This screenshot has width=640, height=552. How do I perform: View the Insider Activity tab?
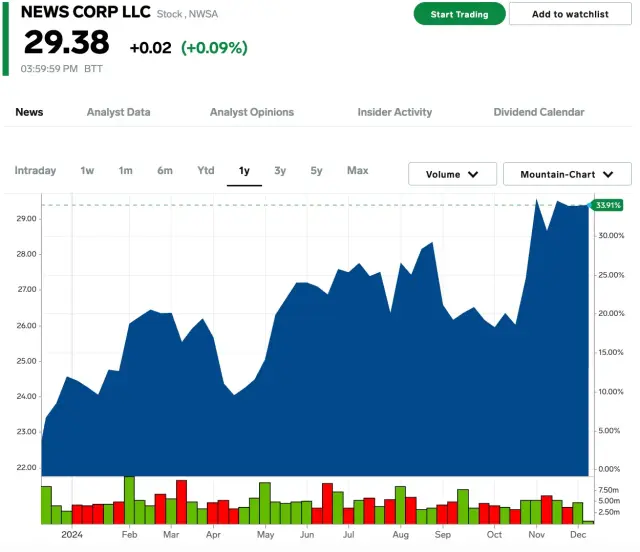[x=395, y=112]
